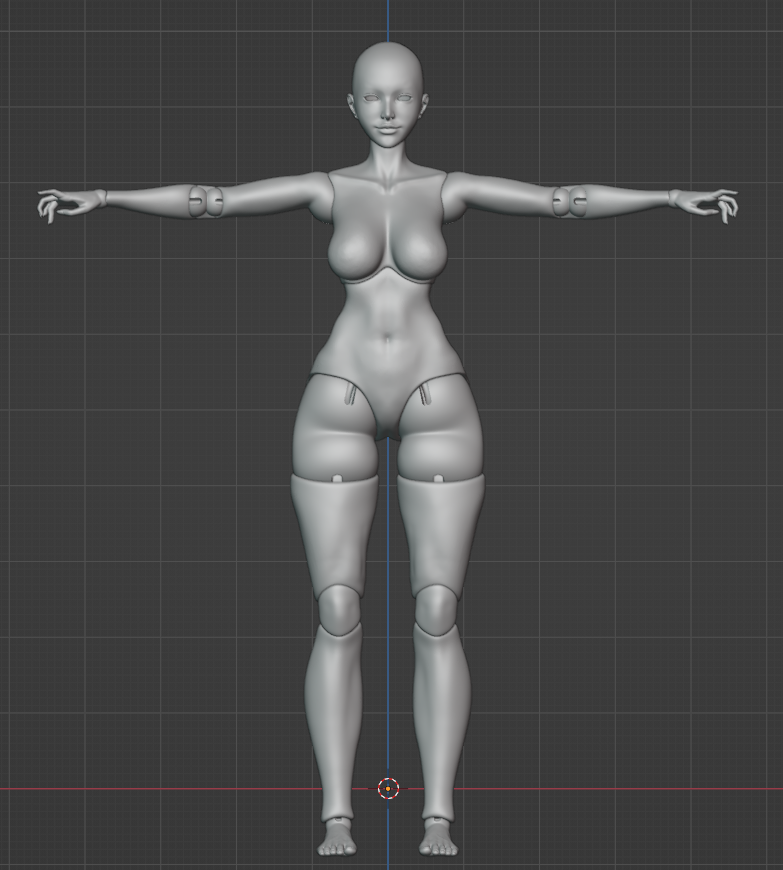783x870 pixels.
Task: Select the shin segment on viewer's left leg
Action: pos(334,721)
